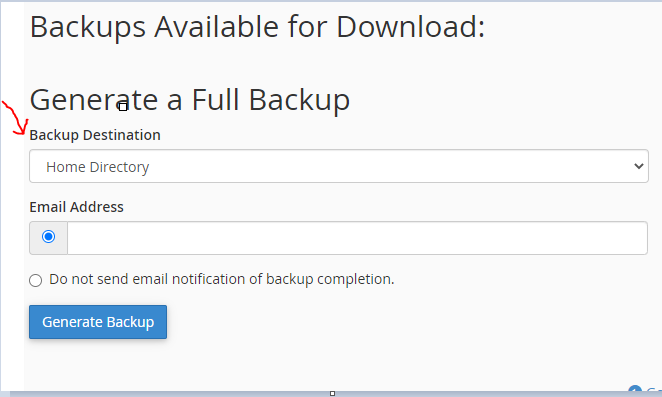The height and width of the screenshot is (397, 662).
Task: Click the partially visible blue circular icon
Action: click(635, 390)
